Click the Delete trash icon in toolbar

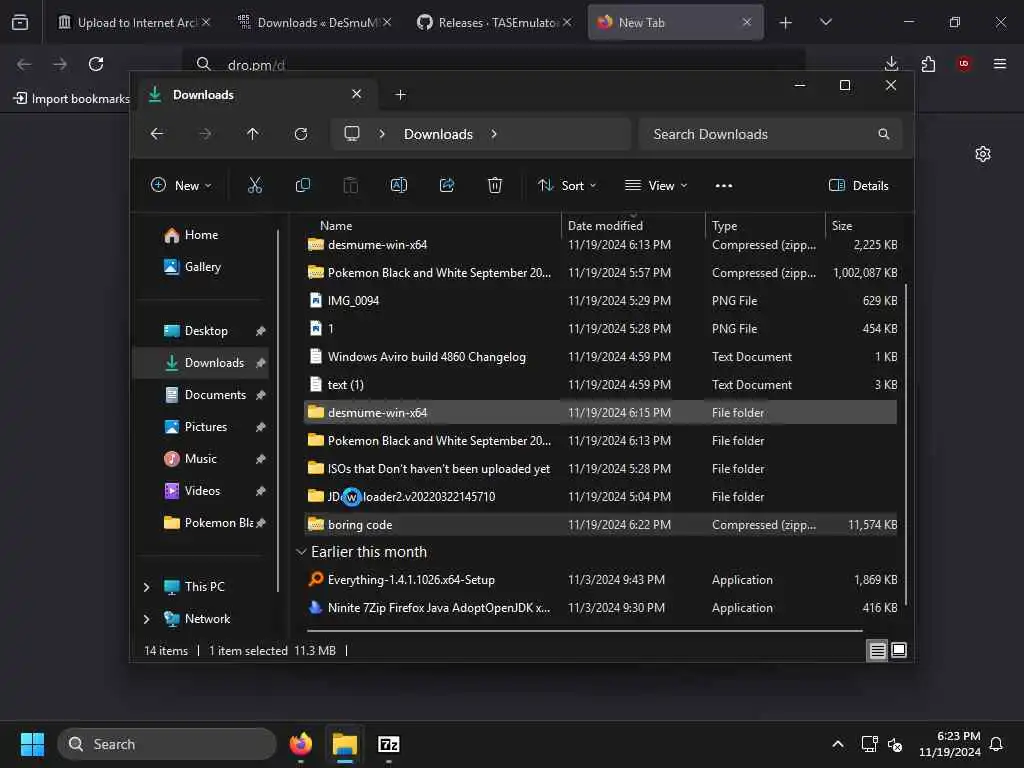495,185
